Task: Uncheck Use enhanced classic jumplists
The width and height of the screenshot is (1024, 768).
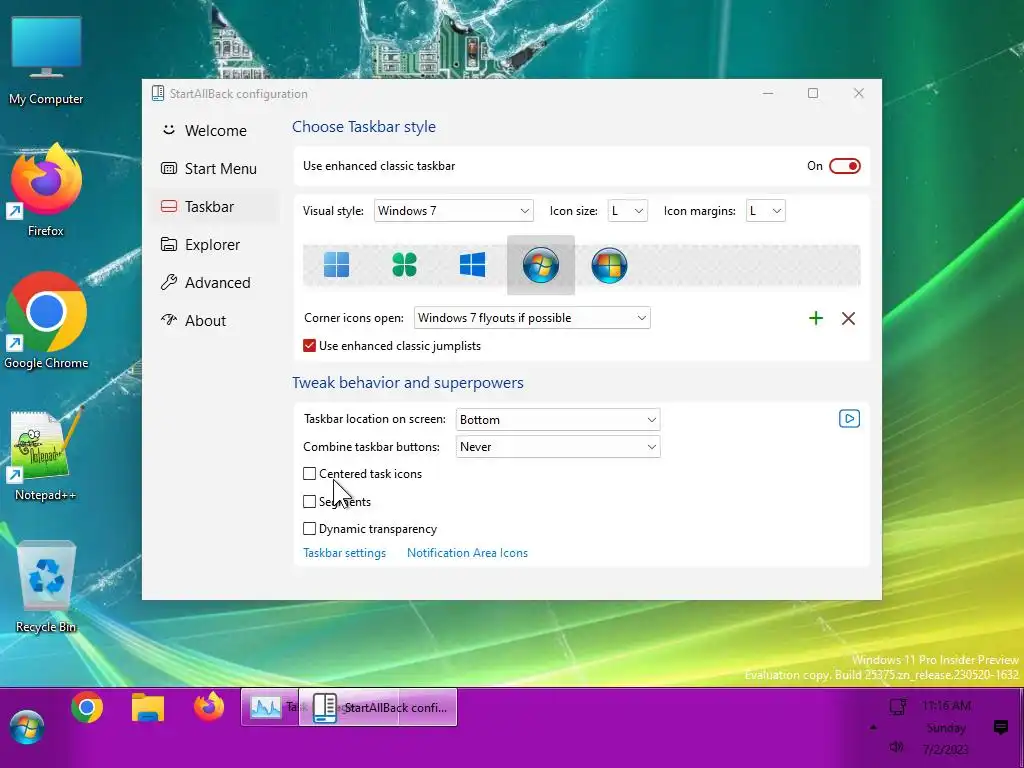Action: 310,345
